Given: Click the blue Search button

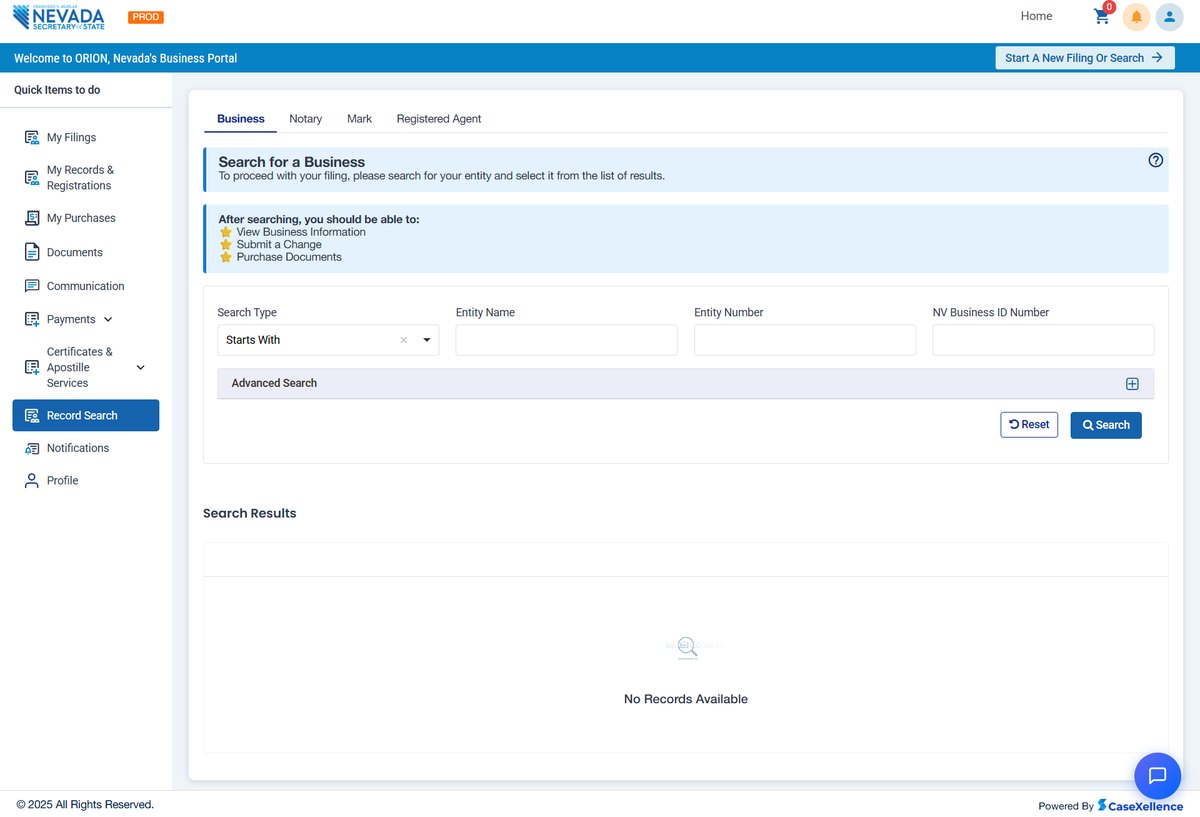Looking at the screenshot, I should pos(1106,425).
